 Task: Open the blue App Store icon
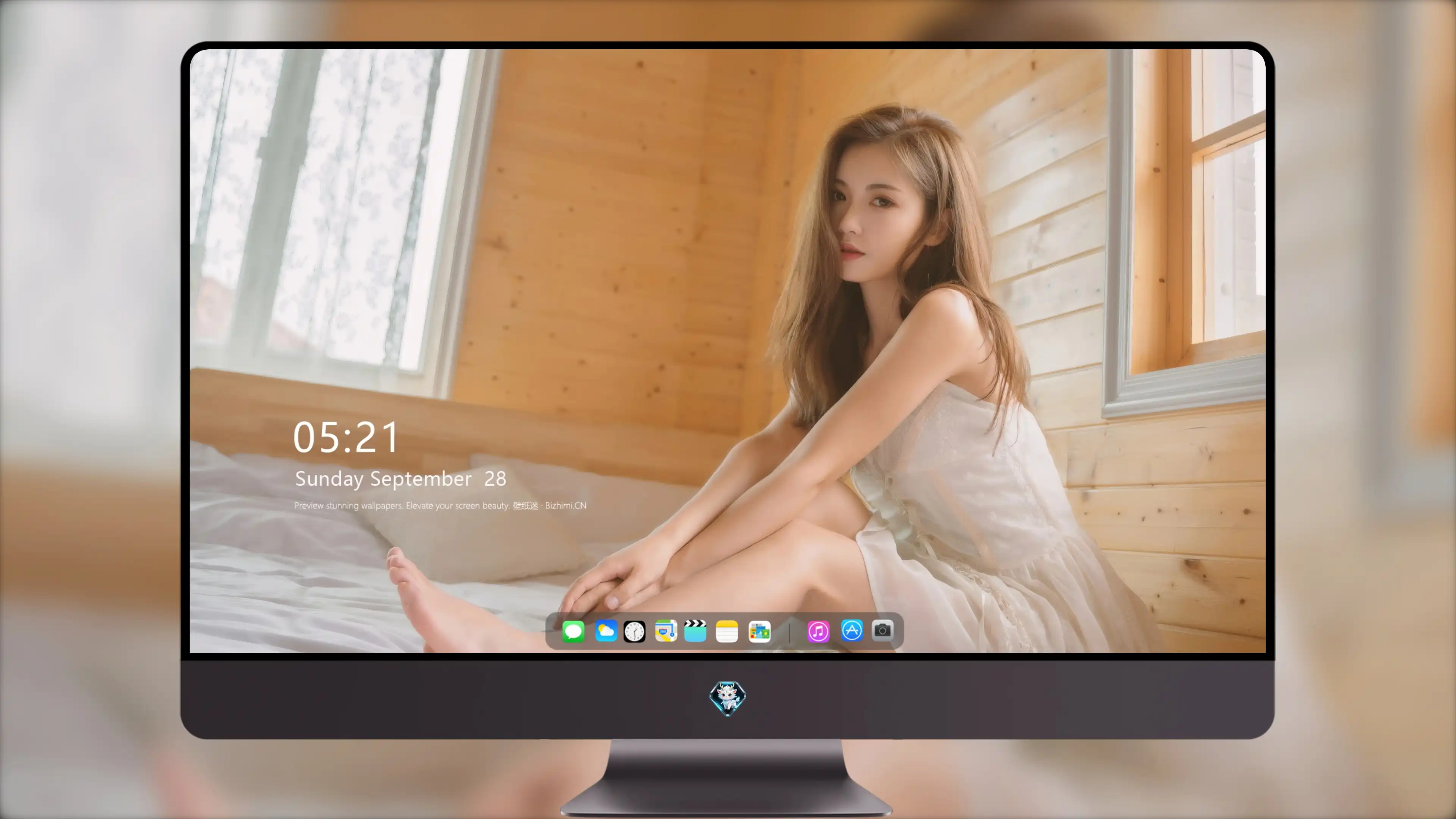coord(852,630)
